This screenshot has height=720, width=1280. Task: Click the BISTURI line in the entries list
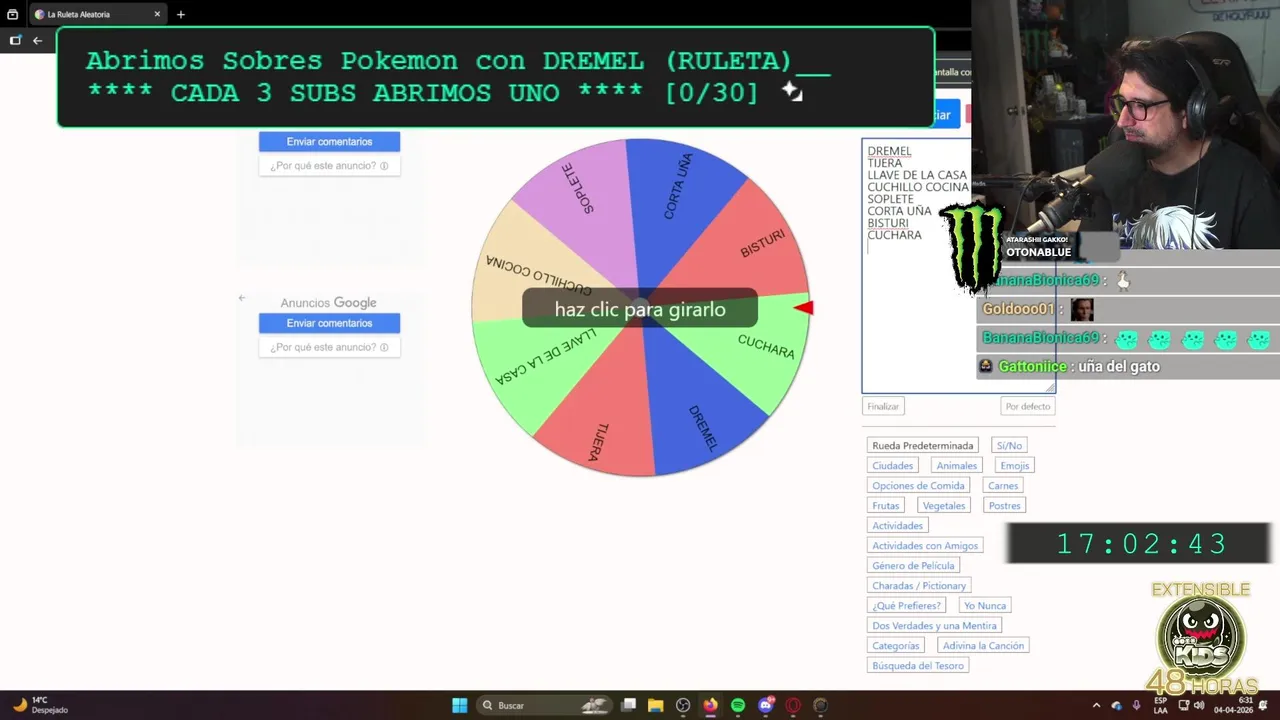[x=888, y=223]
